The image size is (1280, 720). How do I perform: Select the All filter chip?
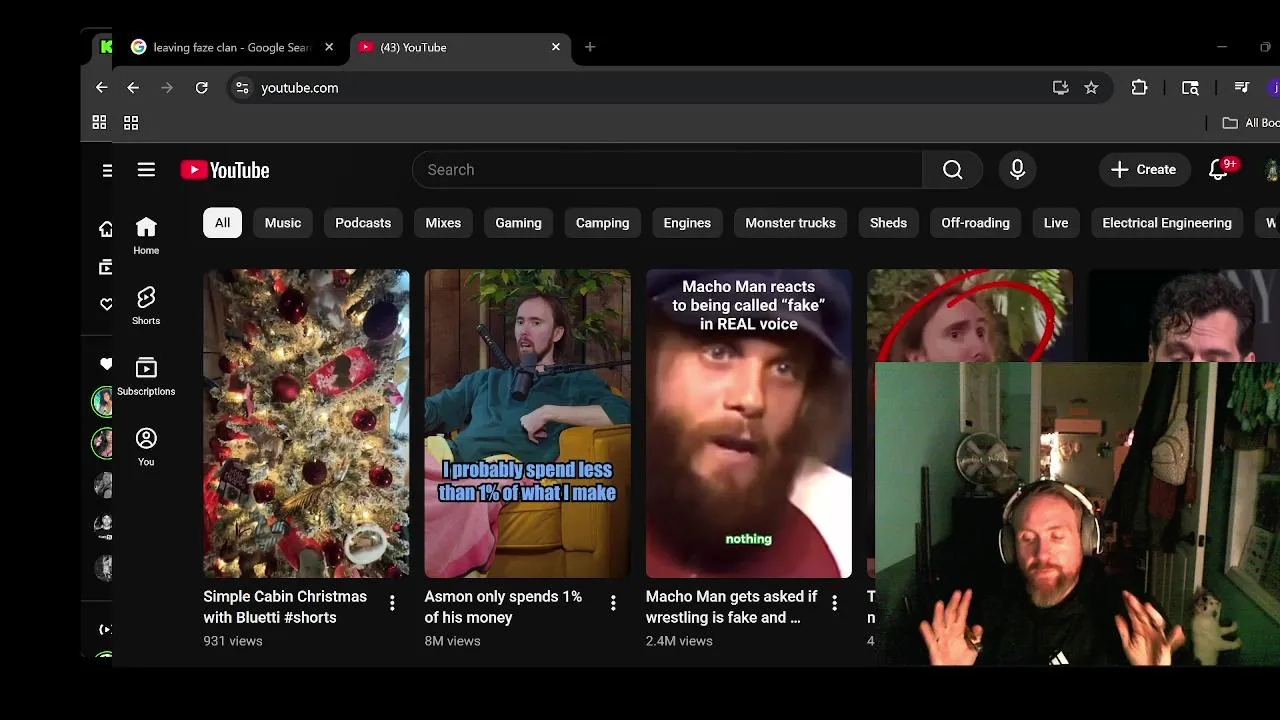222,223
